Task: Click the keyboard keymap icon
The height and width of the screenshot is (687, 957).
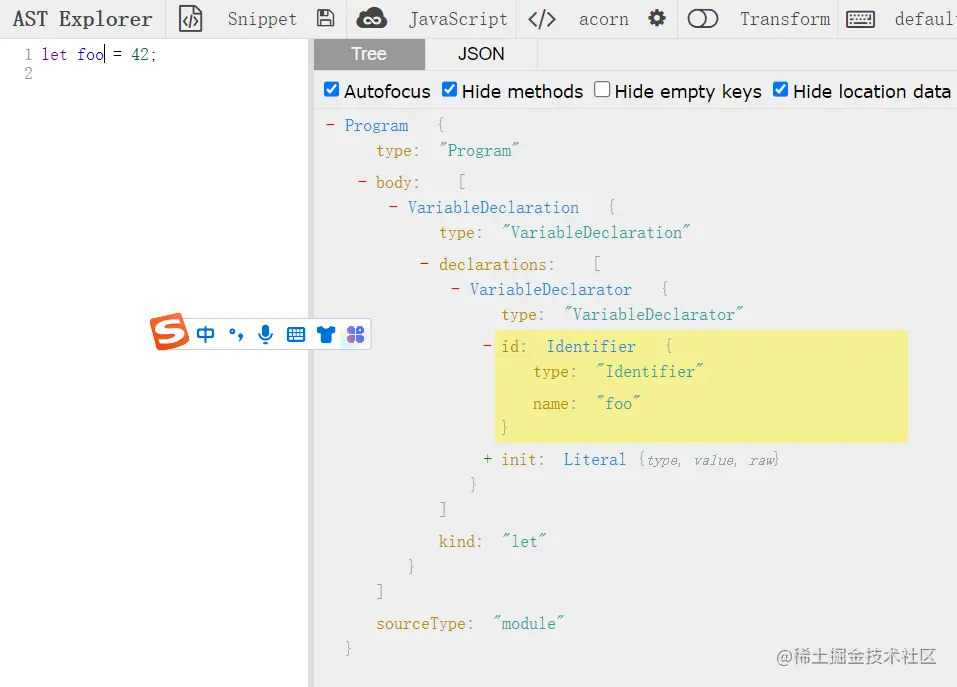Action: pyautogui.click(x=861, y=19)
